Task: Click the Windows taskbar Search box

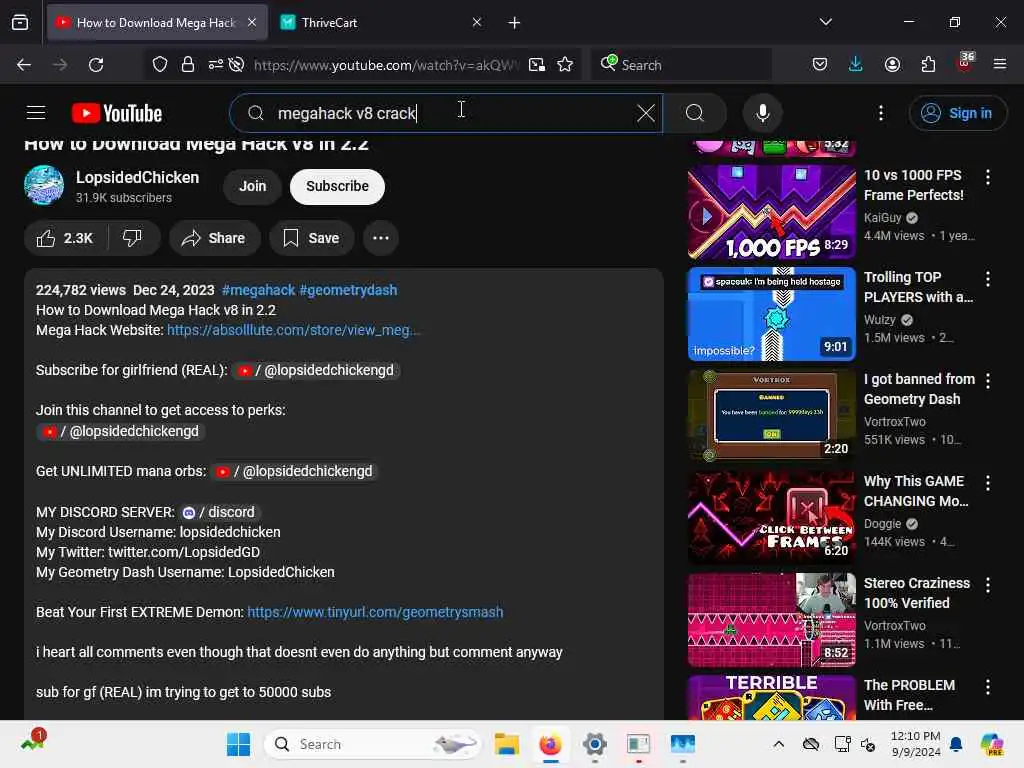Action: (x=372, y=744)
